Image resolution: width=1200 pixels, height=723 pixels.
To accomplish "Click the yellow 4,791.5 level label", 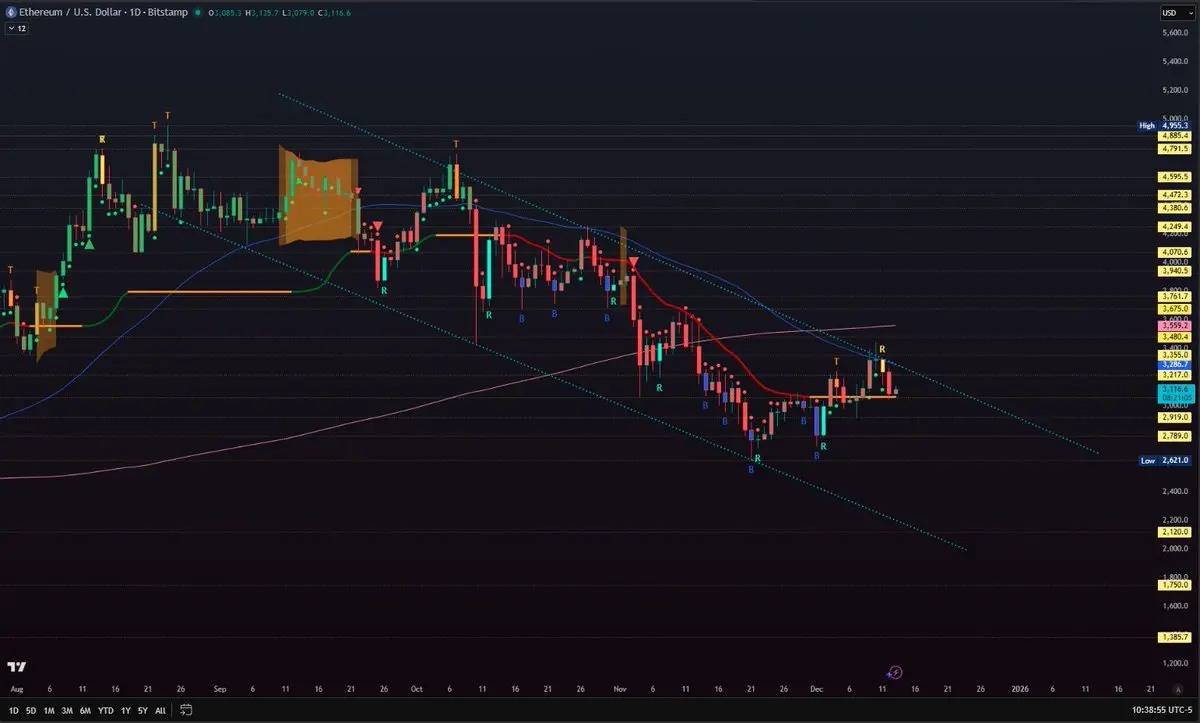I will tap(1174, 149).
